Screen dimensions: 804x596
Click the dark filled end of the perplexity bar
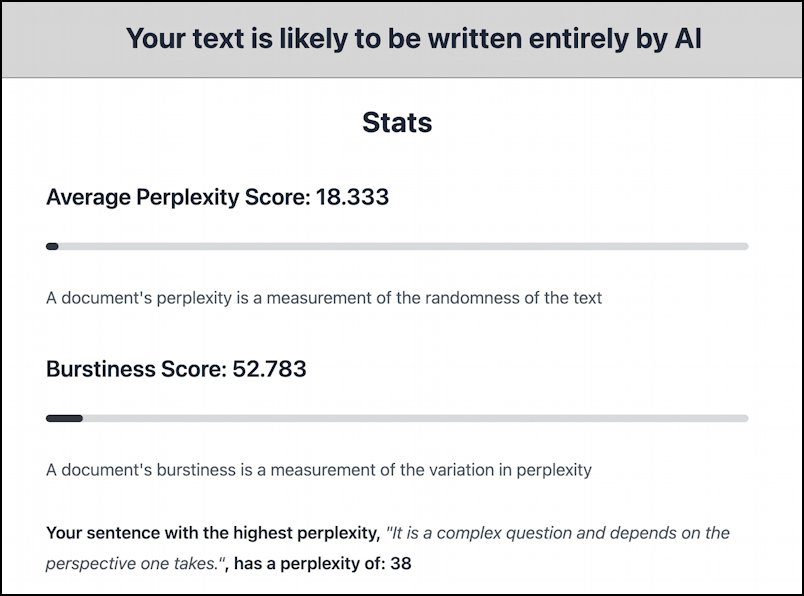point(52,246)
